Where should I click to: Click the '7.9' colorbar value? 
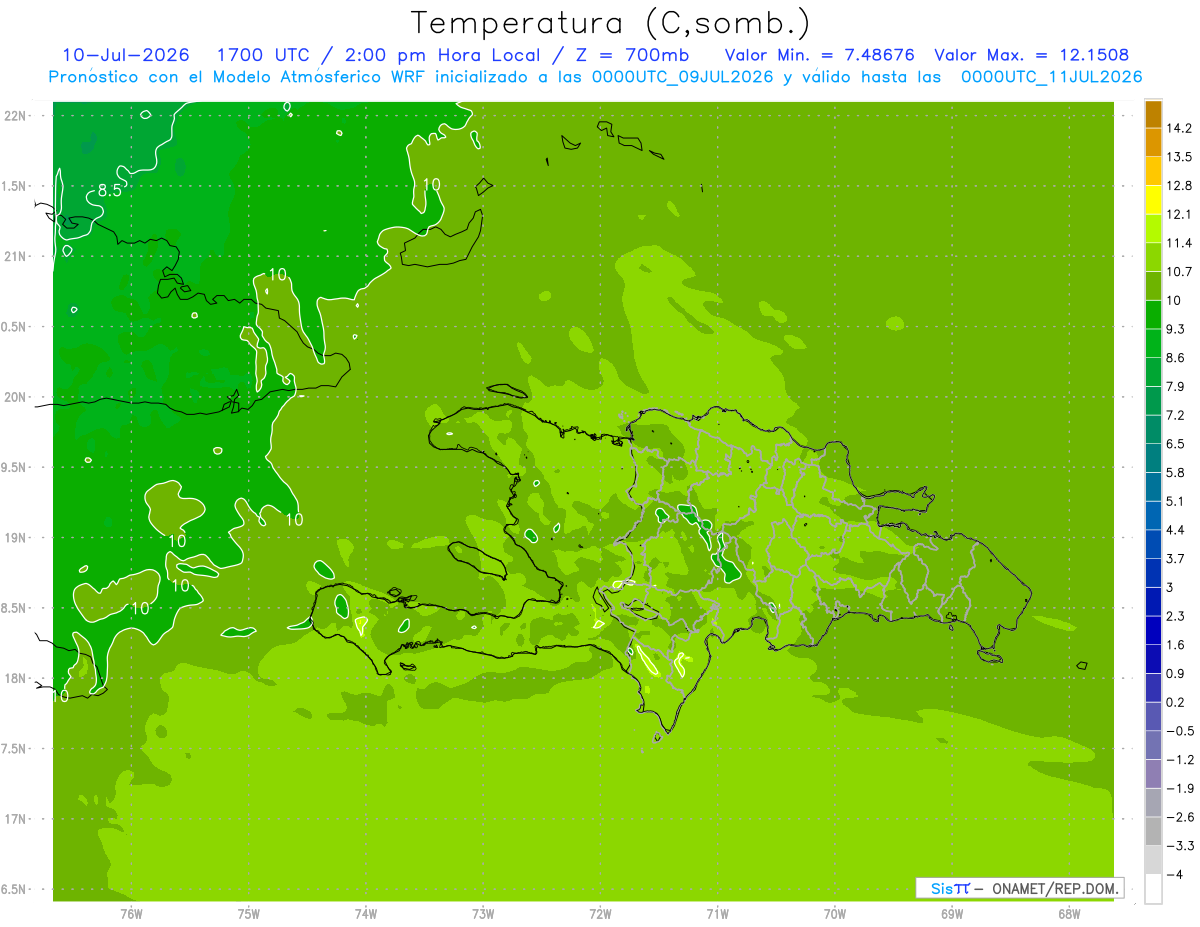tap(1176, 386)
